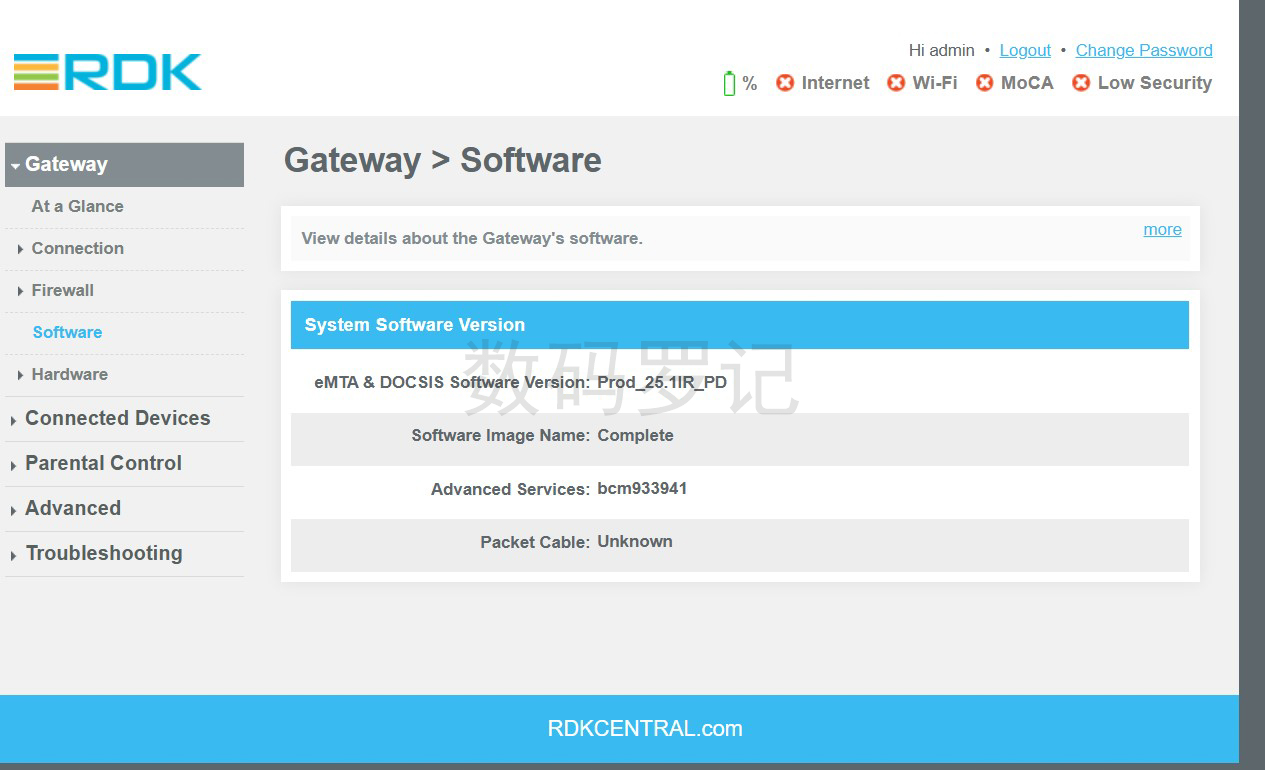
Task: Click the red Internet status icon
Action: 785,83
